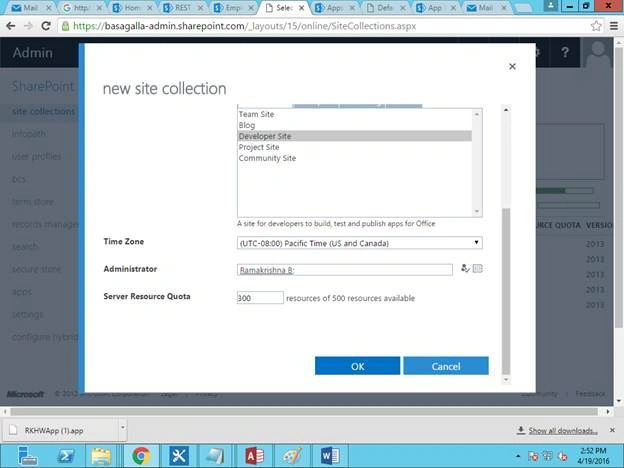Launch Word from the taskbar

click(330, 456)
